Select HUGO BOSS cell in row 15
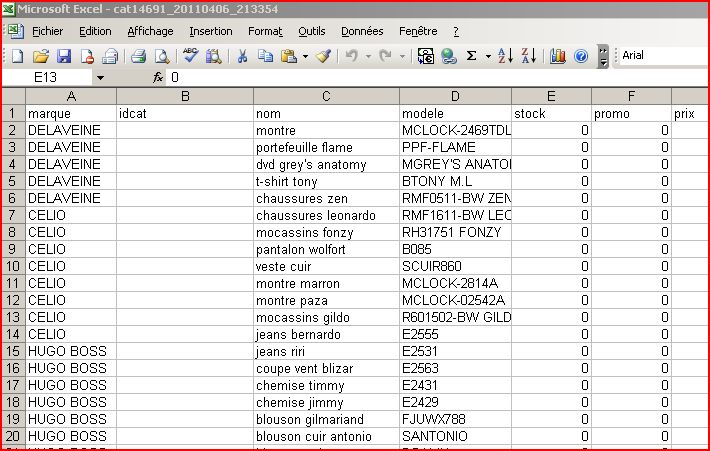The height and width of the screenshot is (451, 710). [x=71, y=351]
